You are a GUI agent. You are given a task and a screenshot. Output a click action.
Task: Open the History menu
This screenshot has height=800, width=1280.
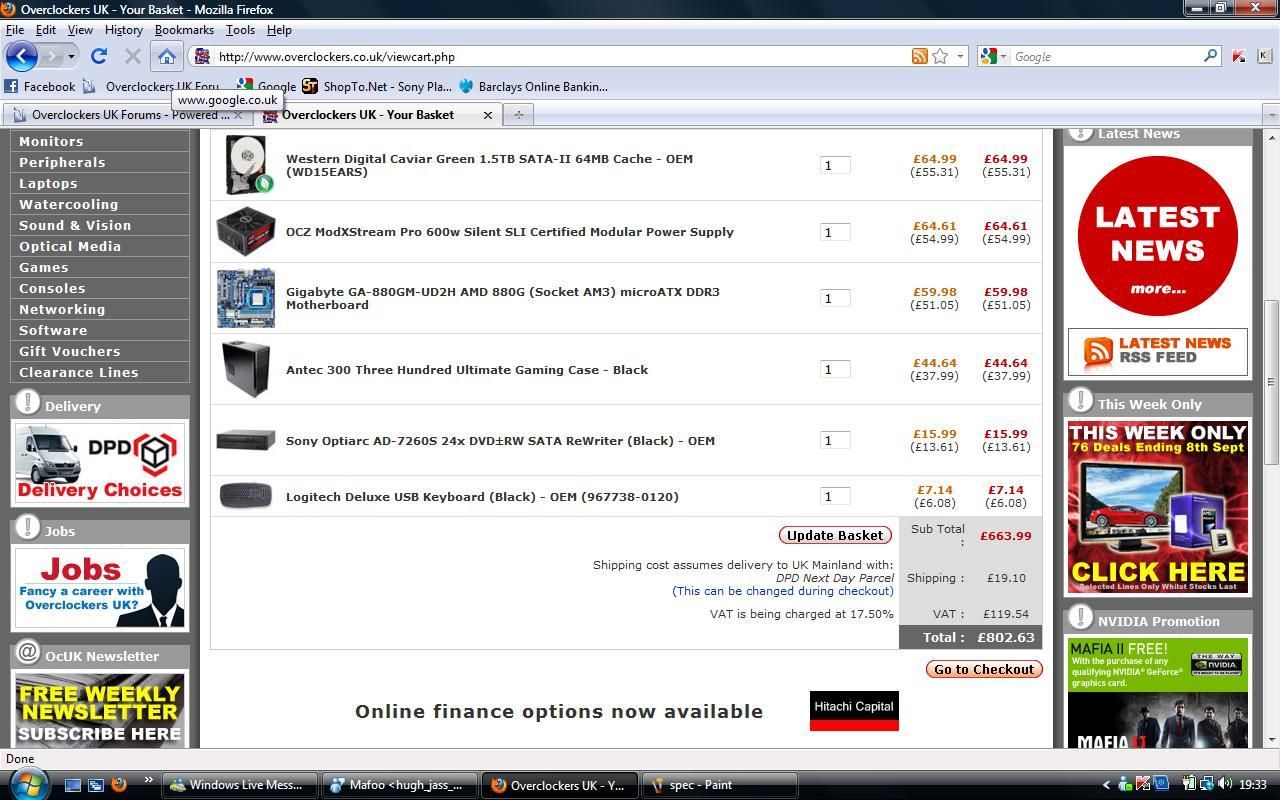(124, 30)
